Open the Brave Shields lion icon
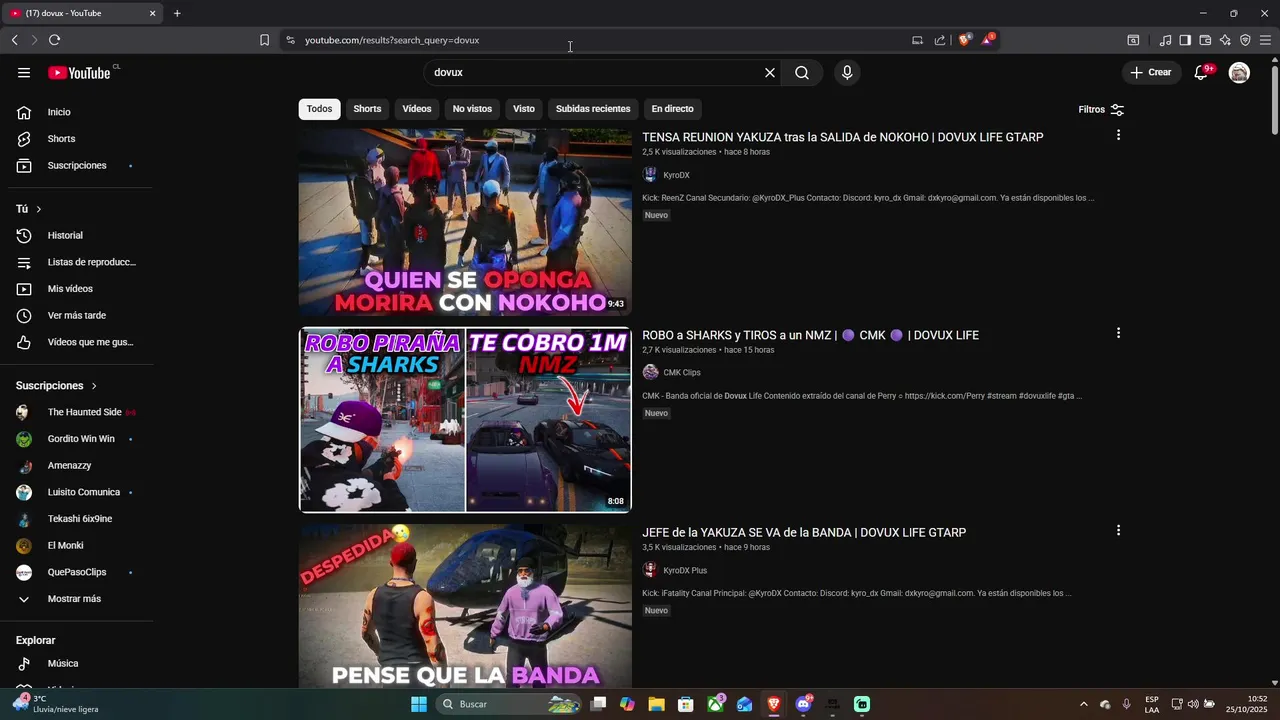 965,40
